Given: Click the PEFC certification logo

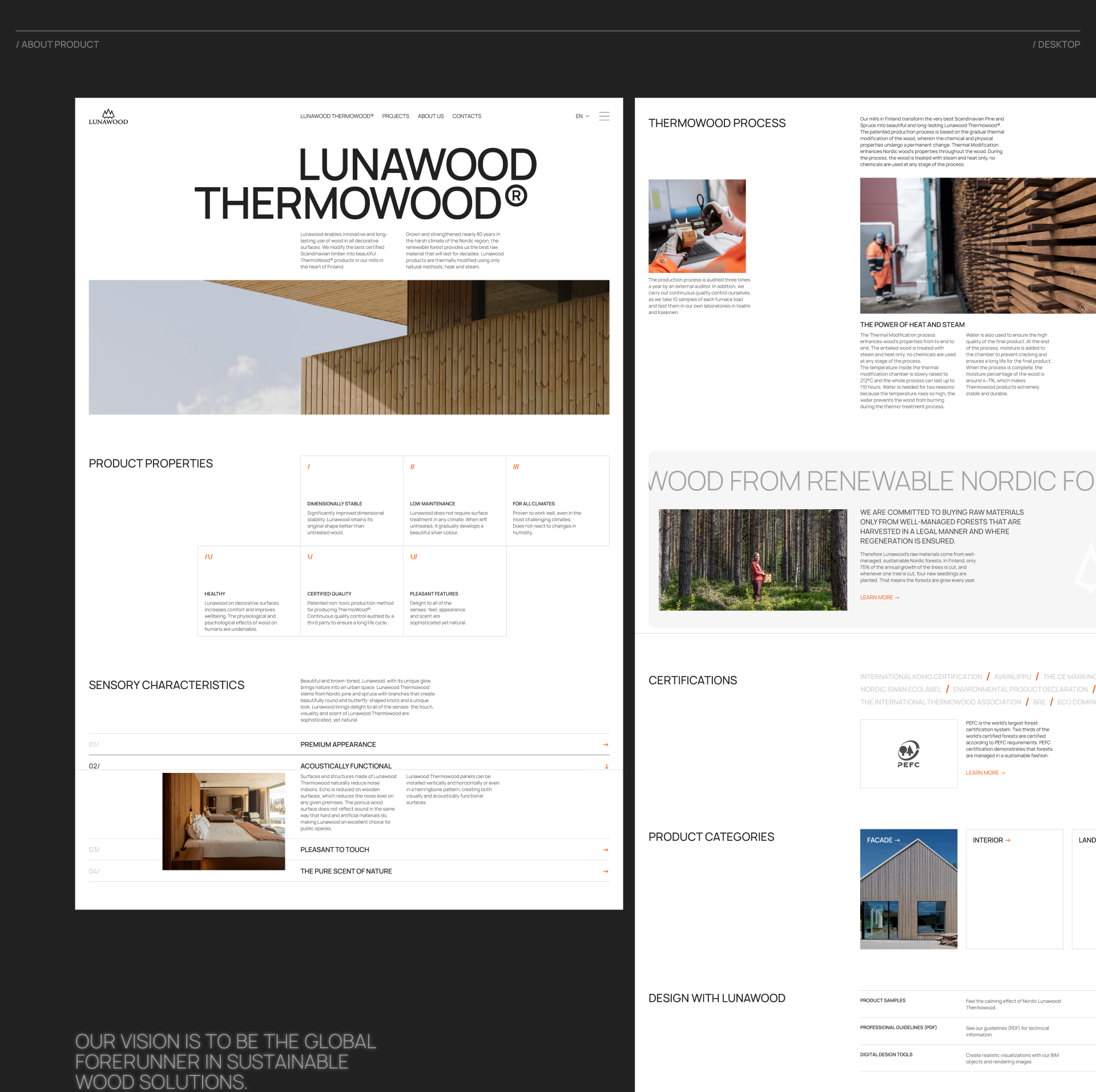Looking at the screenshot, I should (x=908, y=753).
